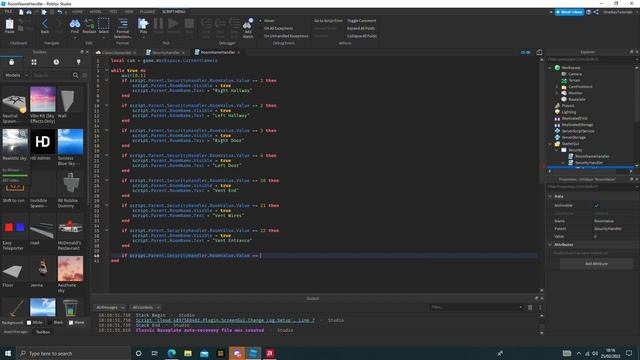The height and width of the screenshot is (360, 640).
Task: Click Expand All Folds action
Action: (x=361, y=28)
